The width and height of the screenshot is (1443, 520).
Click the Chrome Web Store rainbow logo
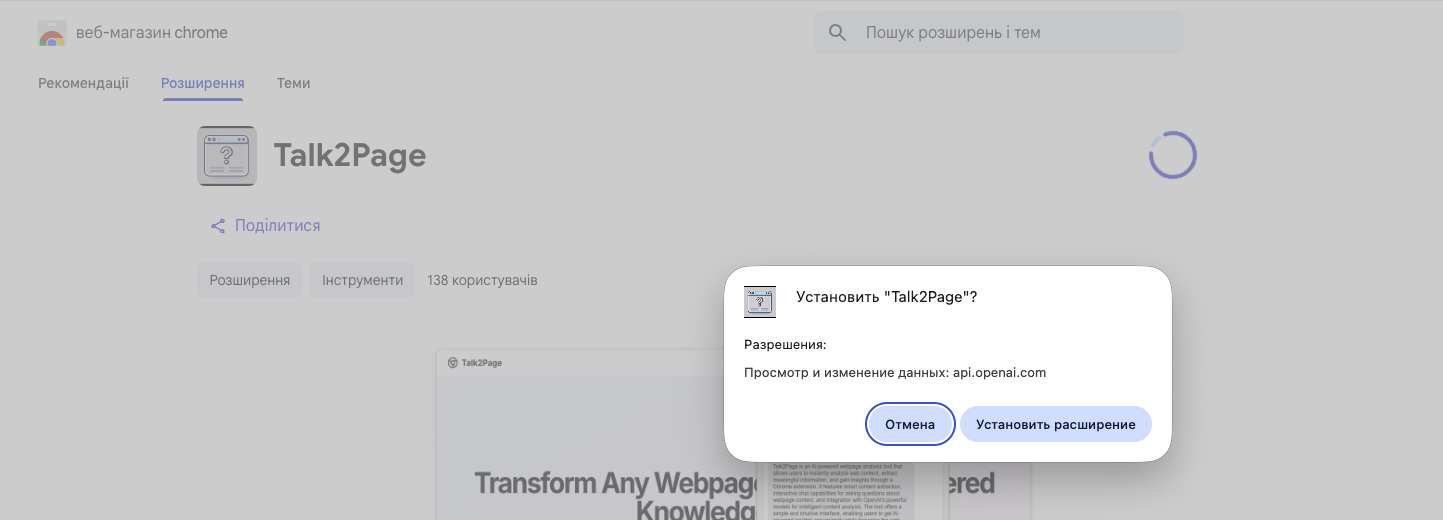pos(52,33)
